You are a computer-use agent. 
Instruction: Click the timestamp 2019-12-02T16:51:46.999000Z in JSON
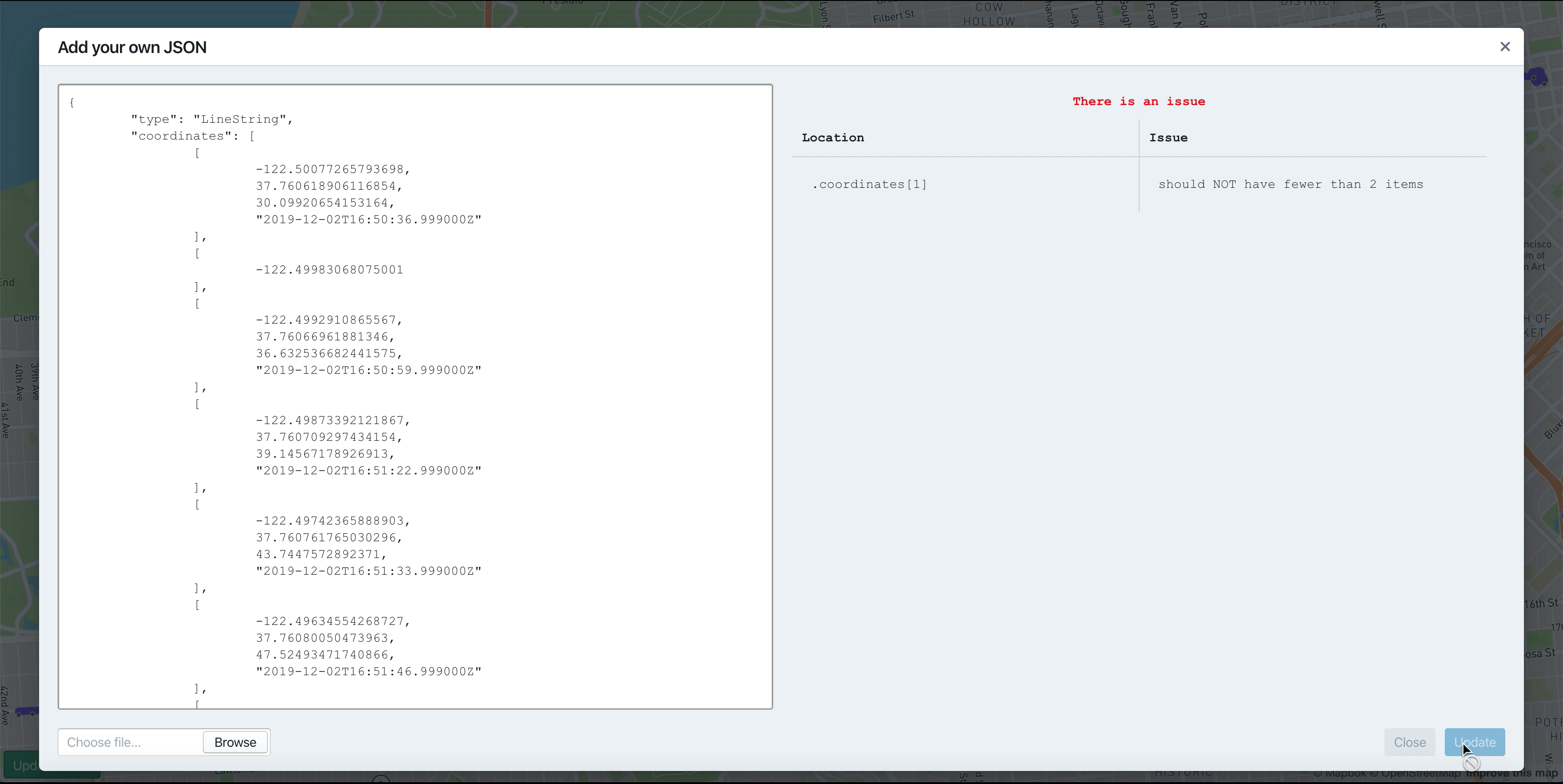[x=368, y=671]
